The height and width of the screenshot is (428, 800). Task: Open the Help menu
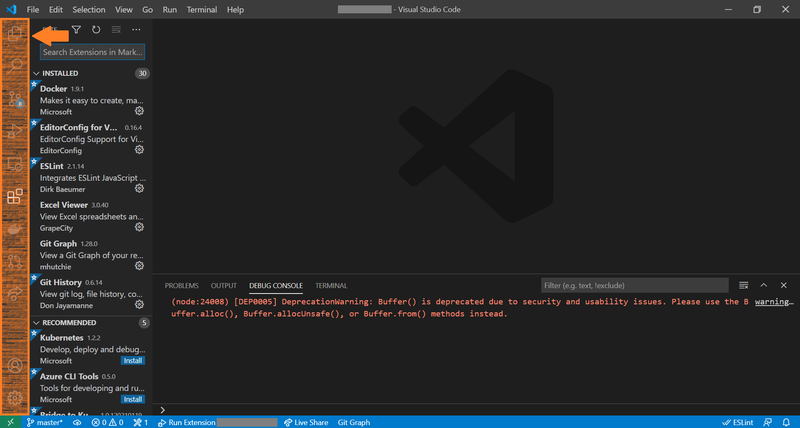[235, 9]
